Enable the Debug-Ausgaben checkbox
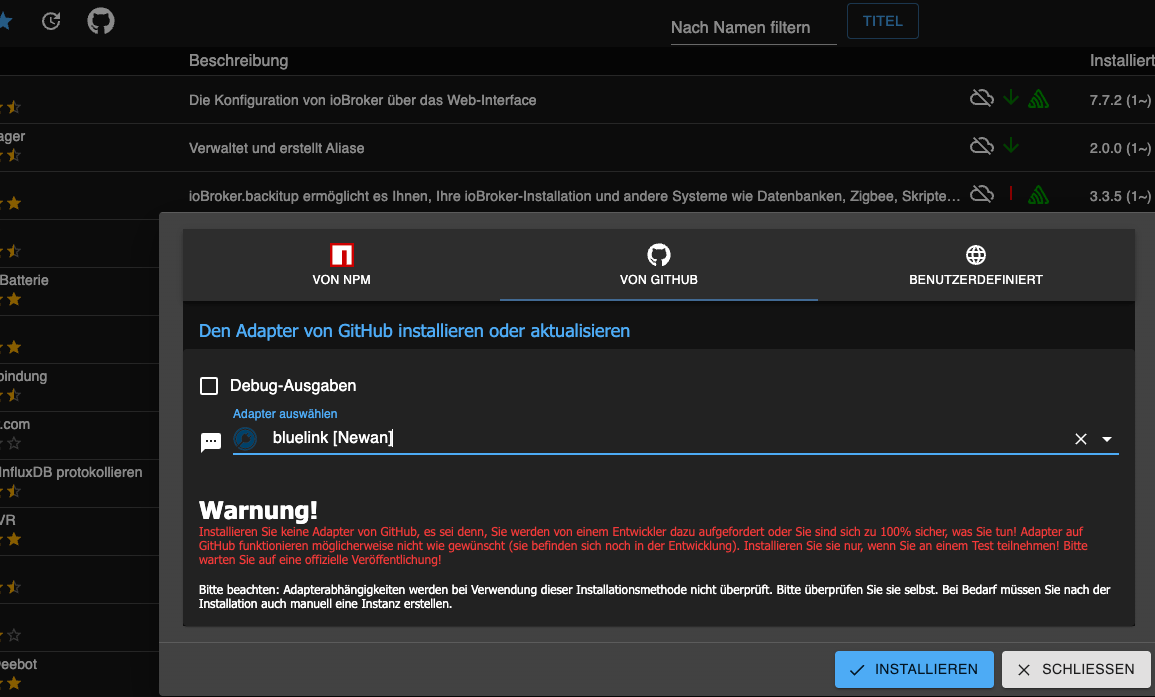 pyautogui.click(x=209, y=386)
